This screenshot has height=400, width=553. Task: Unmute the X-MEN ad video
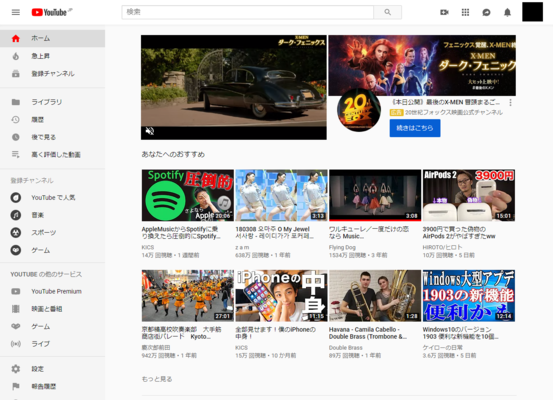click(150, 131)
